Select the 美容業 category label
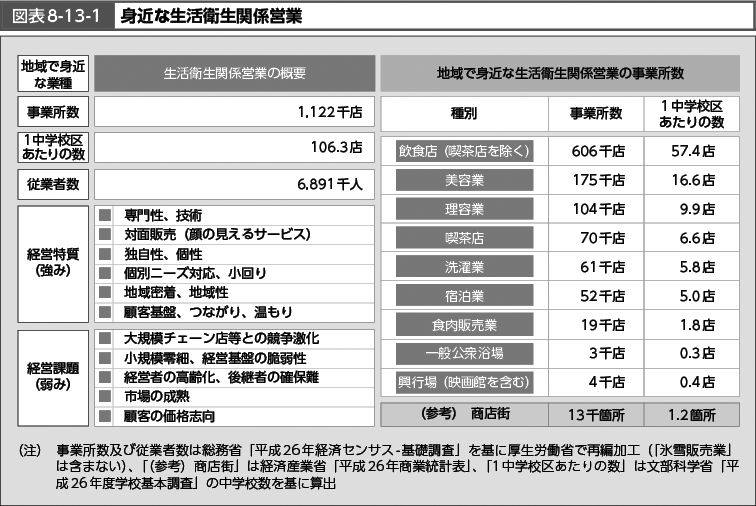This screenshot has height=506, width=756. (x=463, y=181)
